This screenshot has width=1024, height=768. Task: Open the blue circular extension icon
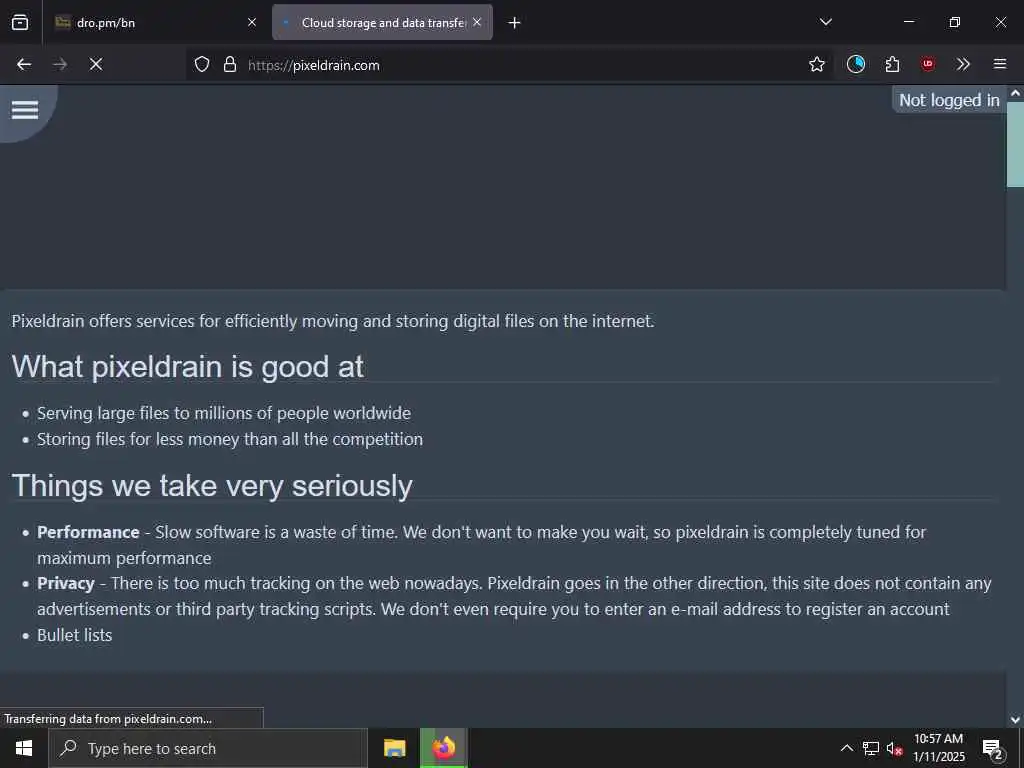click(856, 64)
